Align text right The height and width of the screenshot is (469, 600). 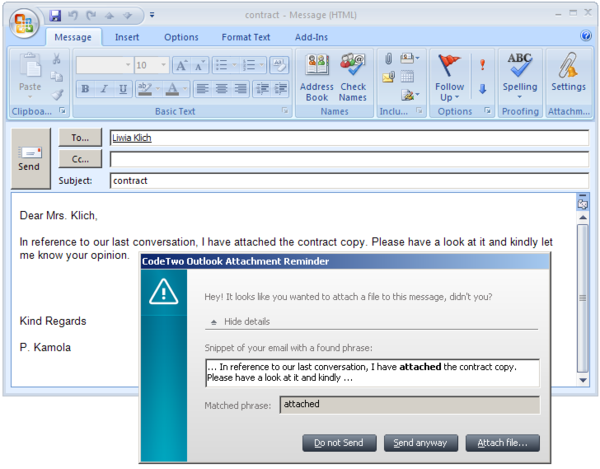pyautogui.click(x=240, y=89)
